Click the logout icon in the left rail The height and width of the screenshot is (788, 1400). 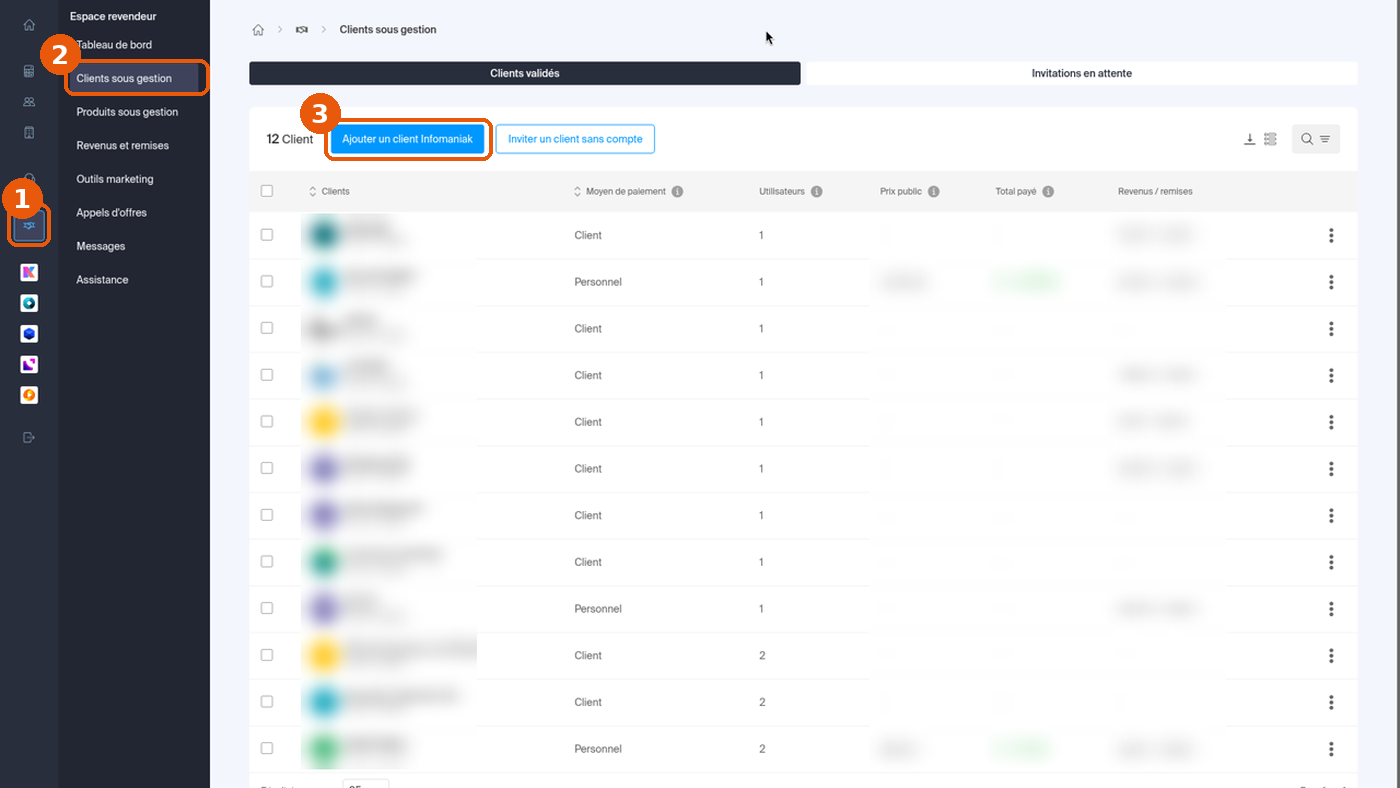[29, 437]
